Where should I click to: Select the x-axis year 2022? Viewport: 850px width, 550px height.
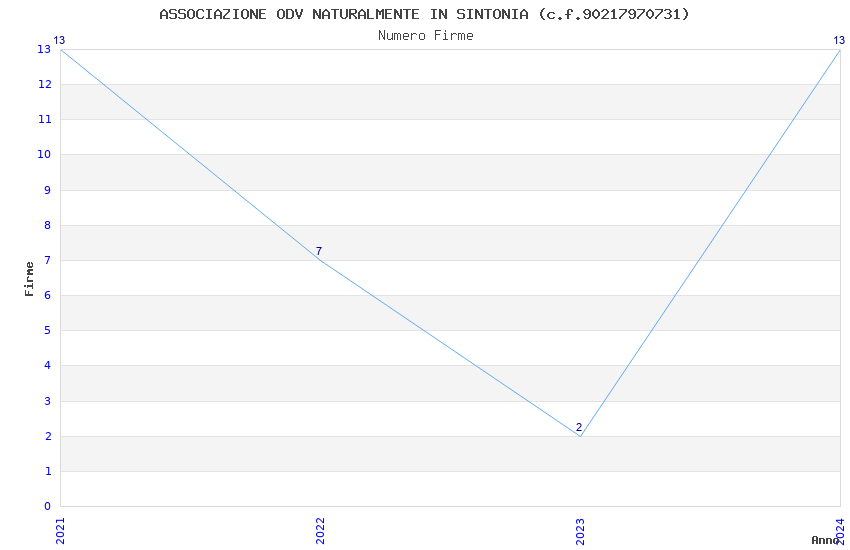pyautogui.click(x=320, y=531)
